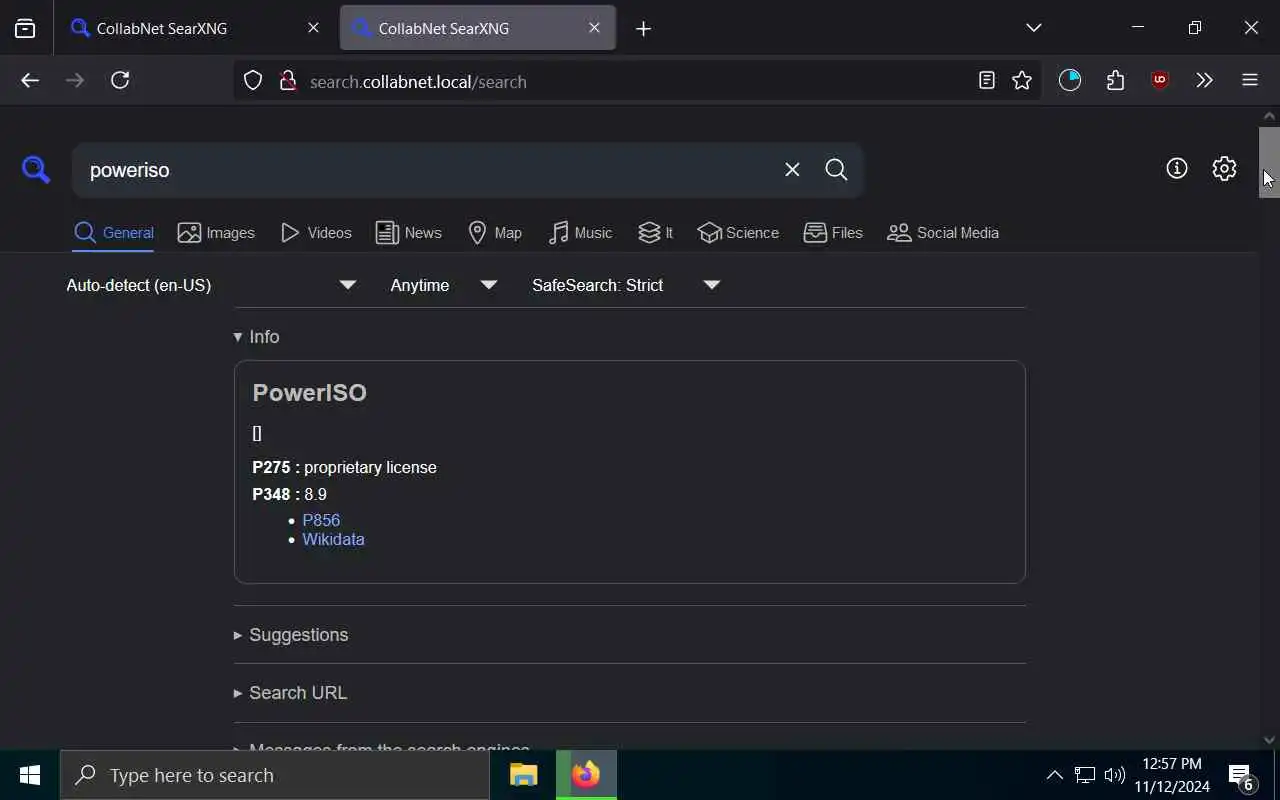
Task: Open the volume tray icon
Action: [x=1114, y=775]
